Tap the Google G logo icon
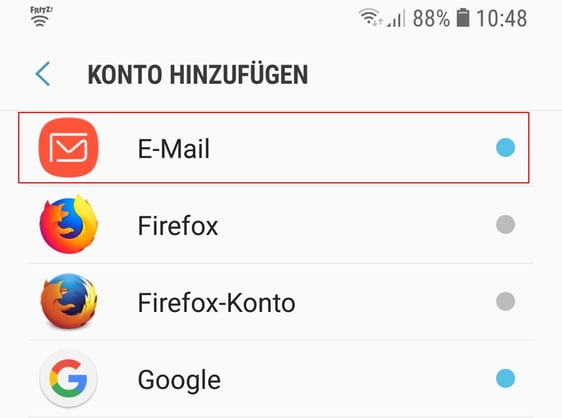562x418 pixels. (x=68, y=379)
